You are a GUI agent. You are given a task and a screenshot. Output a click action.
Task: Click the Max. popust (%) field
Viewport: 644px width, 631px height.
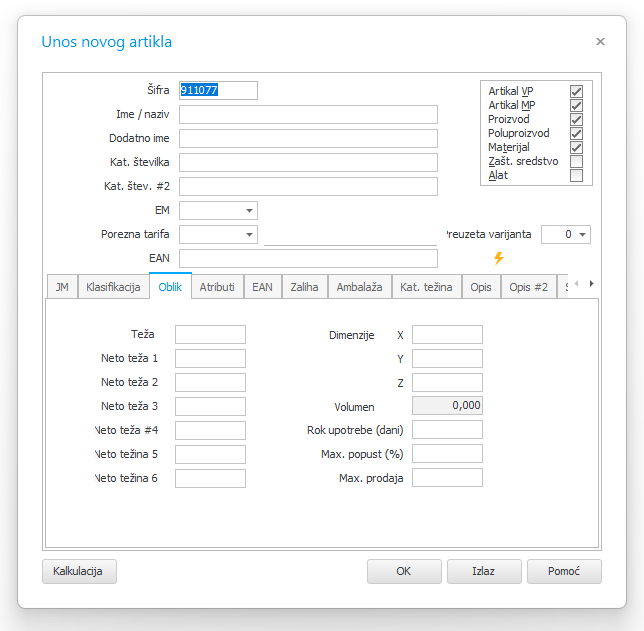coord(447,454)
